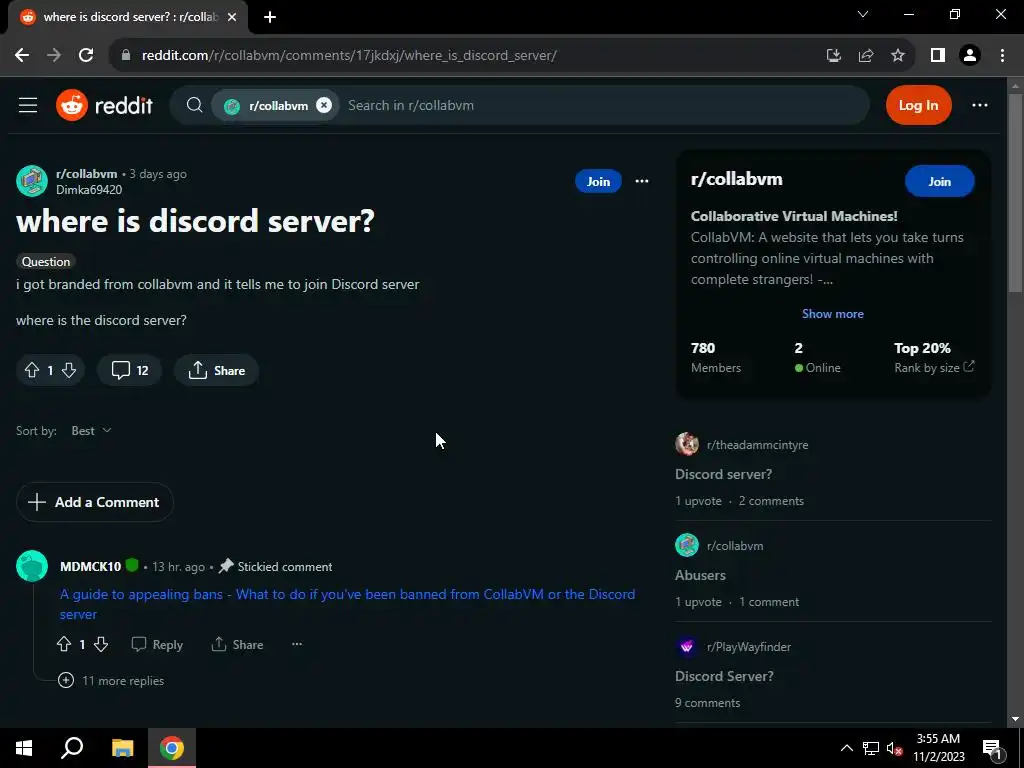Select the 'where is discord server?' browser tab
This screenshot has height=768, width=1024.
128,17
